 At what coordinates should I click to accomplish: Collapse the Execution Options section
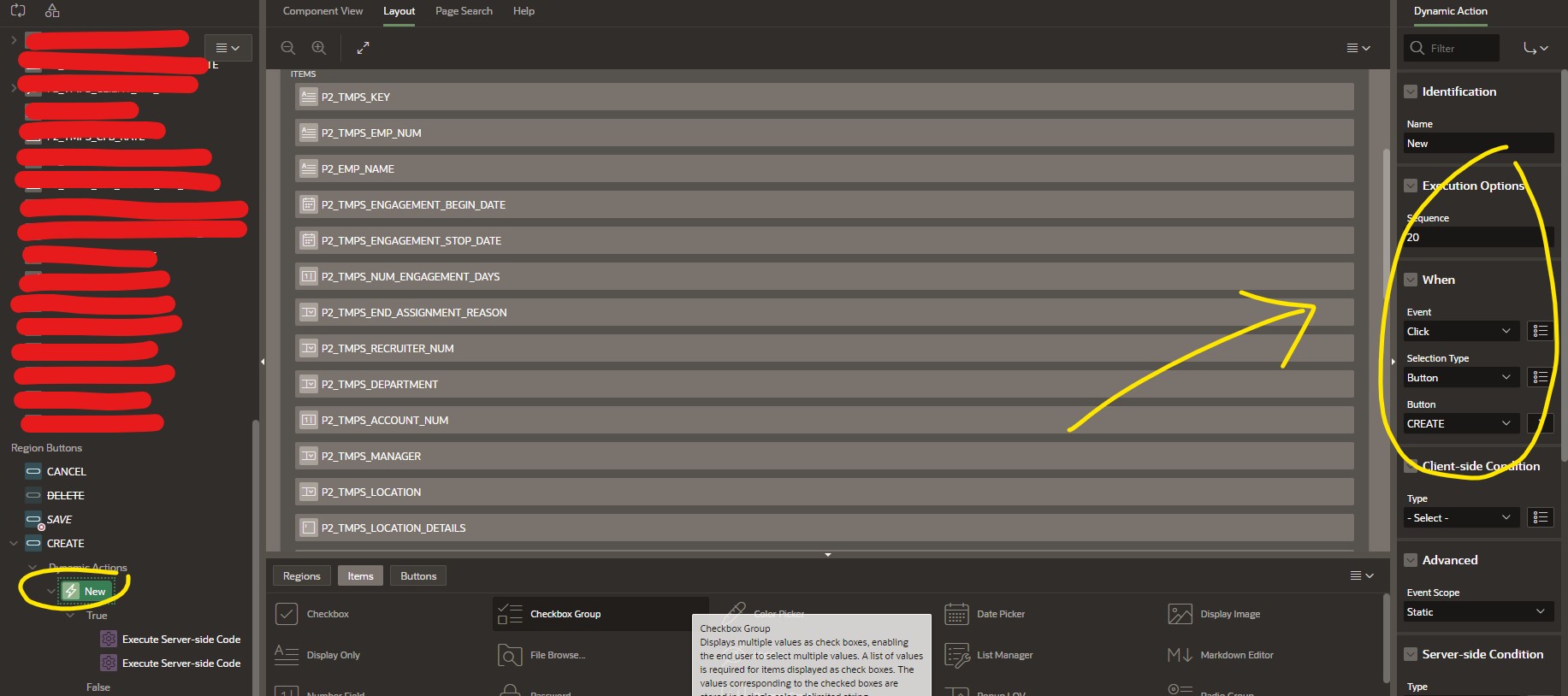point(1411,186)
